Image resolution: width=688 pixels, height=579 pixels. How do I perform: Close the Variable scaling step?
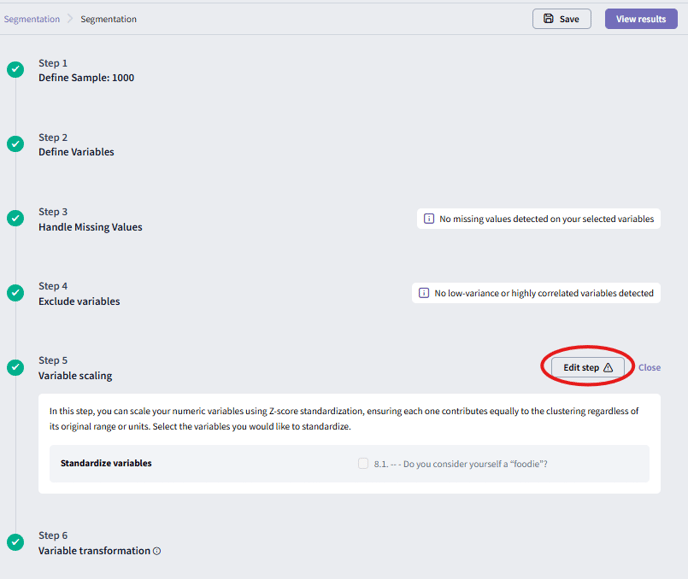[x=649, y=367]
